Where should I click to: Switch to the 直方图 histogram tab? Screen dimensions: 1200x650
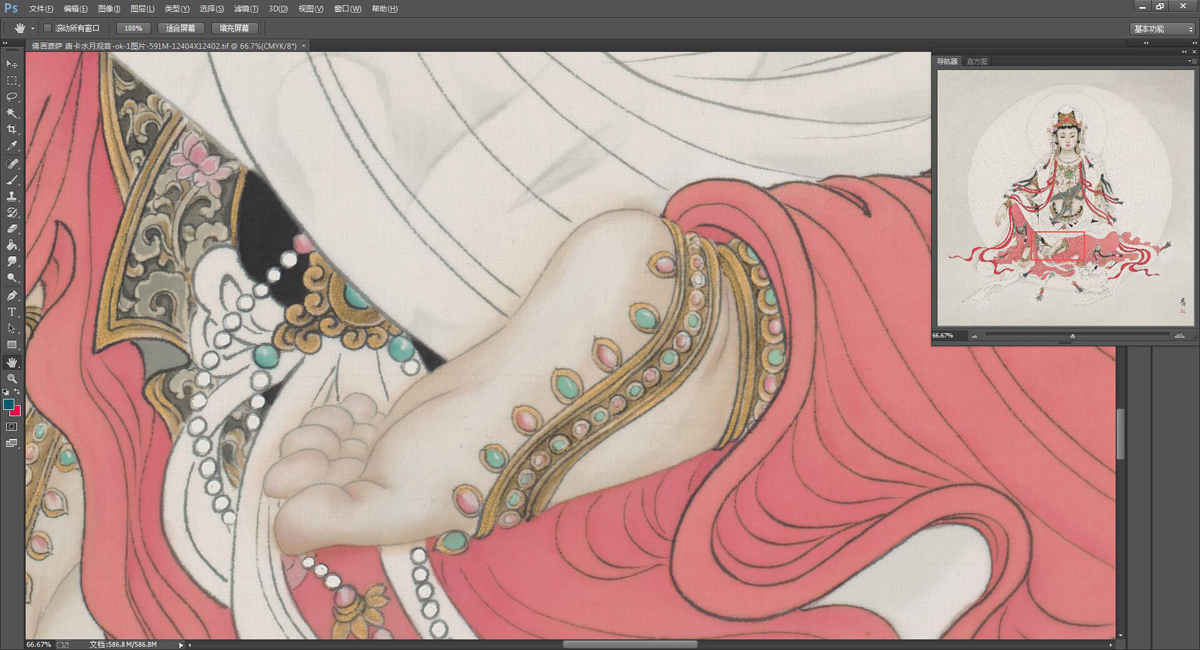pyautogui.click(x=977, y=62)
